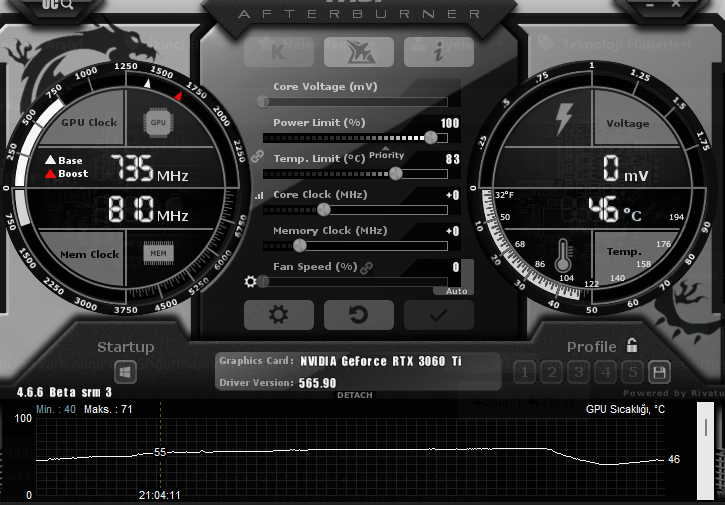This screenshot has width=725, height=505.
Task: Adjust the Core Voltage slider handle
Action: click(x=263, y=101)
